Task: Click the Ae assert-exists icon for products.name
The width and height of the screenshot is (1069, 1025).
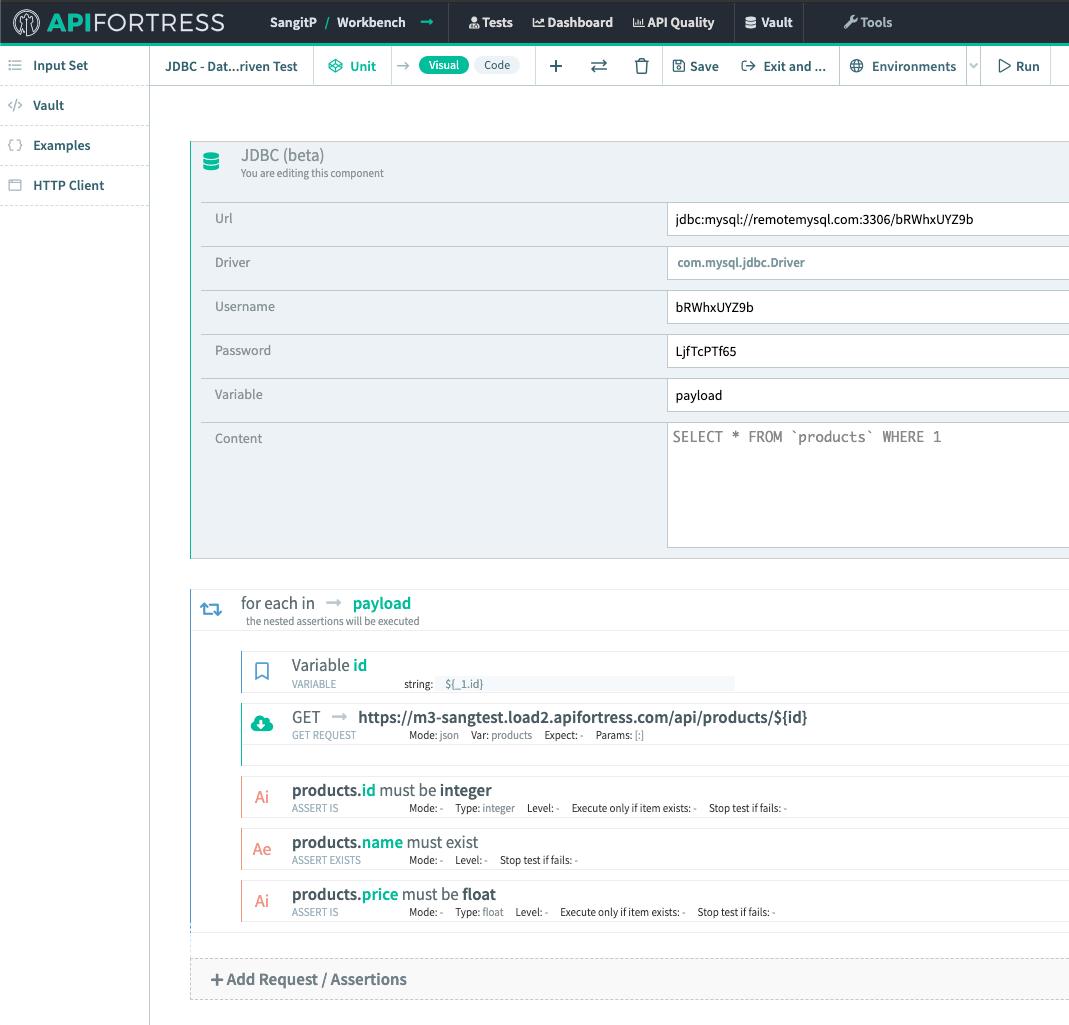Action: point(262,849)
